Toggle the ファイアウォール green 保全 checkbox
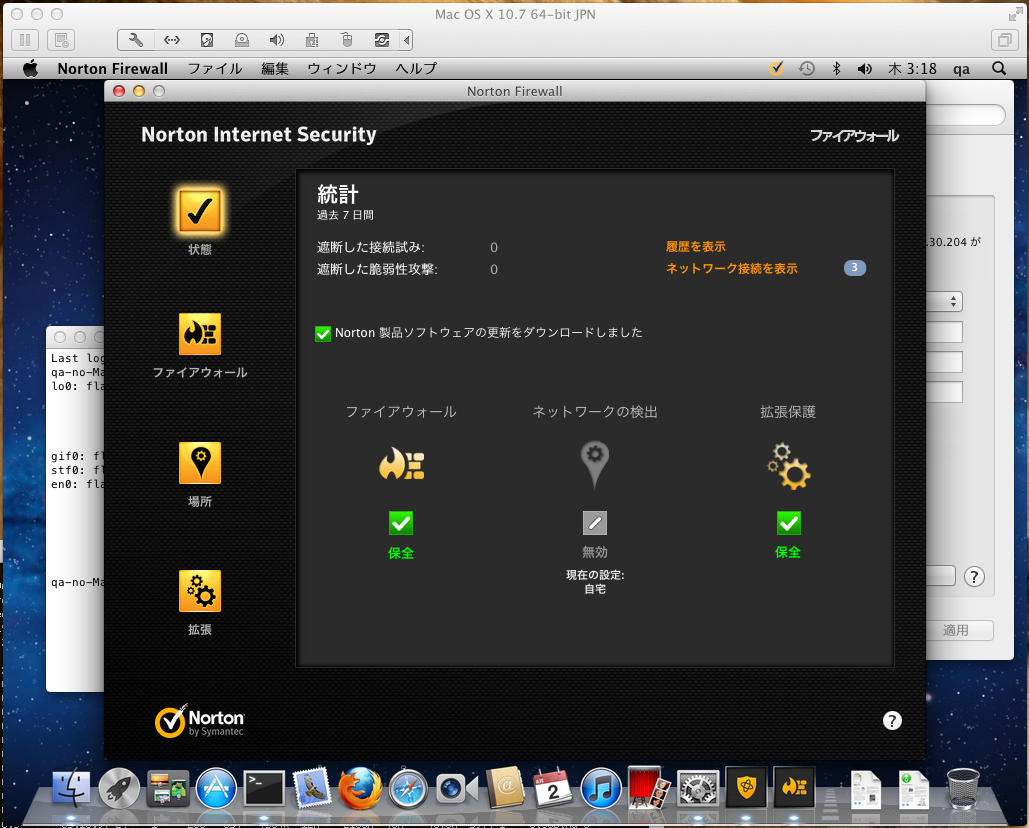The height and width of the screenshot is (828, 1029). 401,523
